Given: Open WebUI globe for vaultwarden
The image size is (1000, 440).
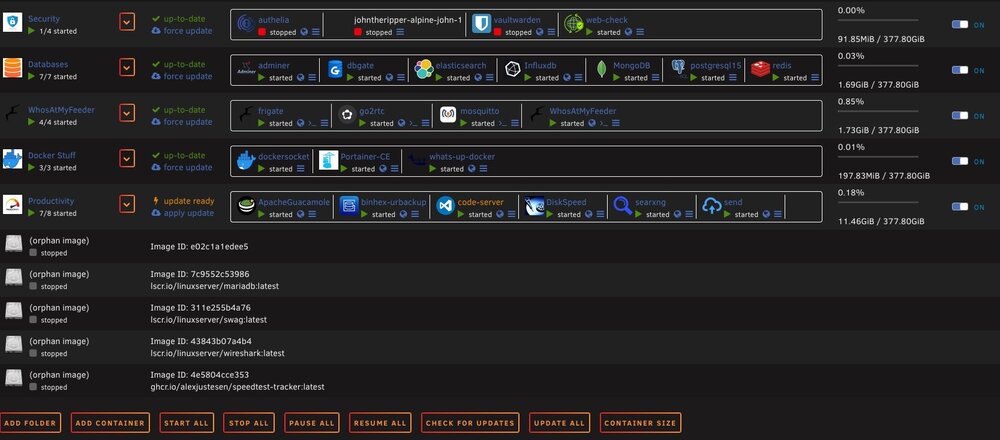Looking at the screenshot, I should [x=540, y=32].
